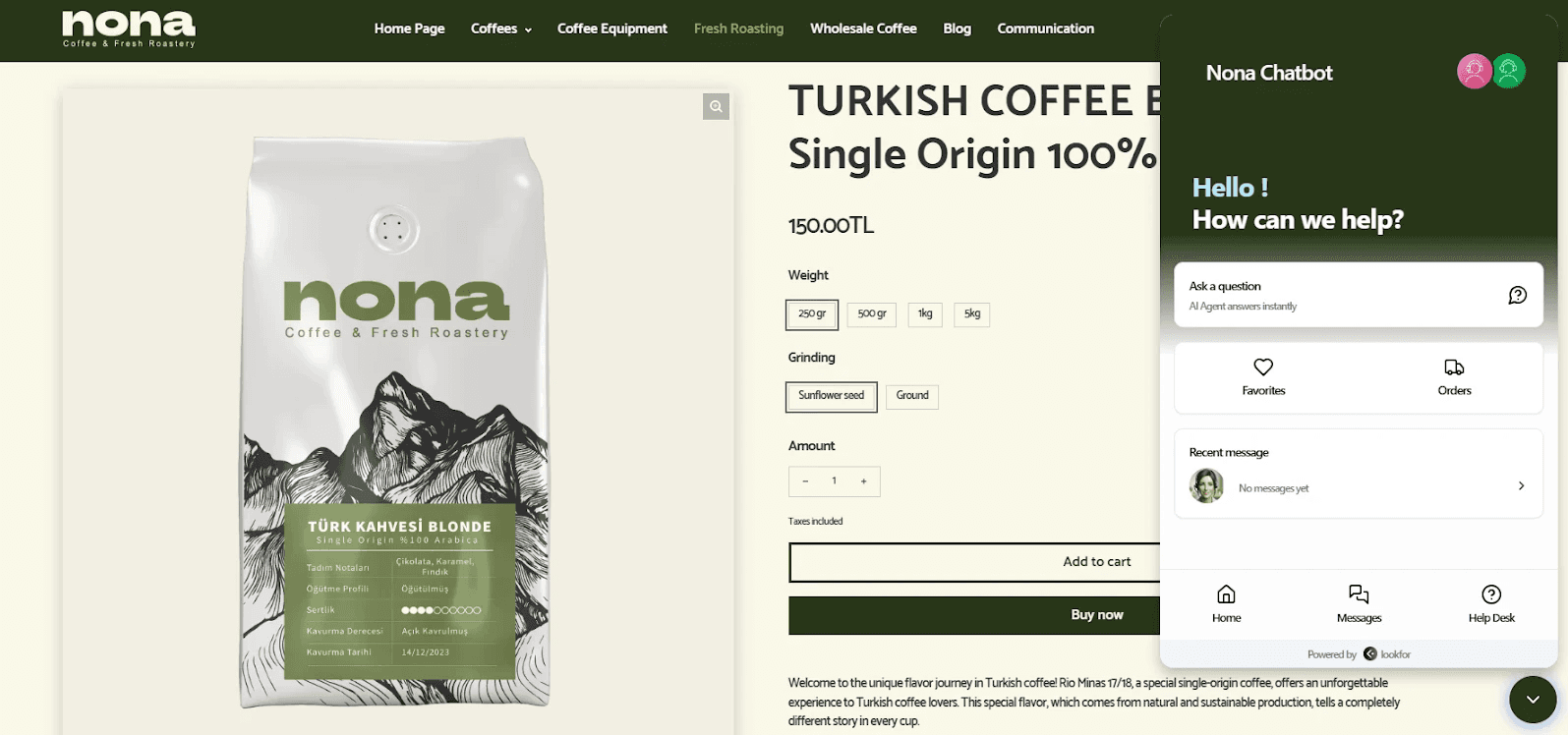The height and width of the screenshot is (735, 1568).
Task: Go to chatbot Home tab icon
Action: pyautogui.click(x=1226, y=594)
